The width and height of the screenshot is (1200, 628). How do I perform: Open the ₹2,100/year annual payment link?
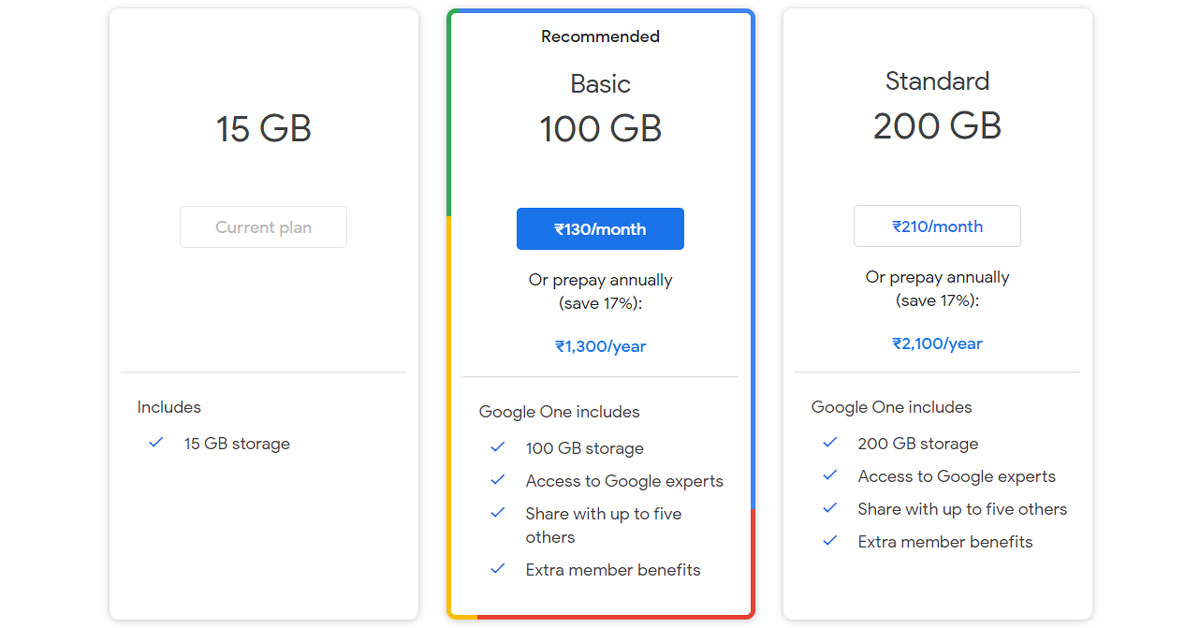[937, 343]
